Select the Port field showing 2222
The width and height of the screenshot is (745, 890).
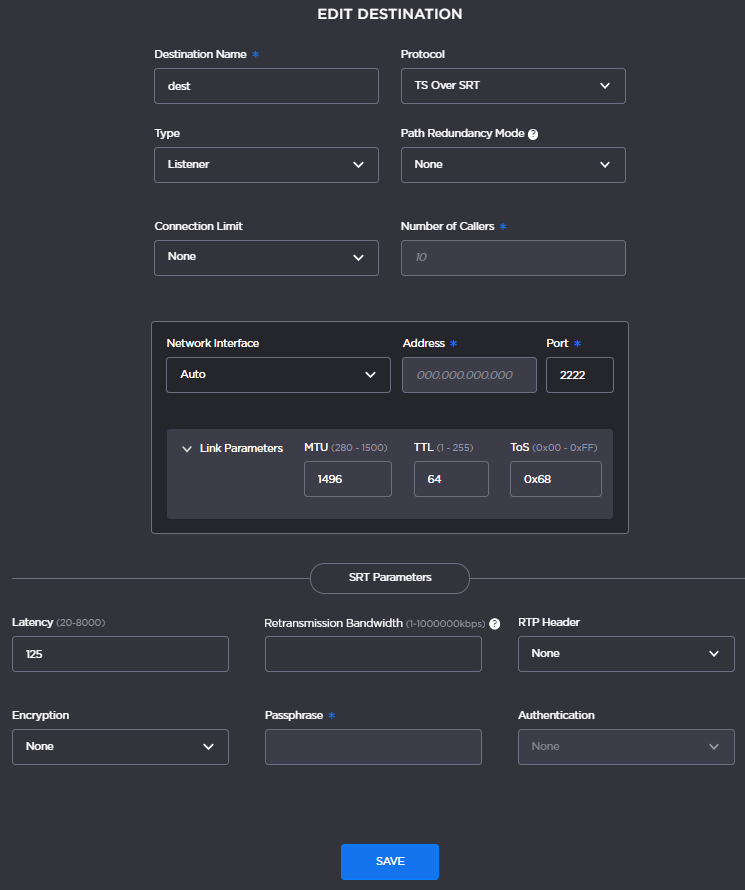pos(580,375)
